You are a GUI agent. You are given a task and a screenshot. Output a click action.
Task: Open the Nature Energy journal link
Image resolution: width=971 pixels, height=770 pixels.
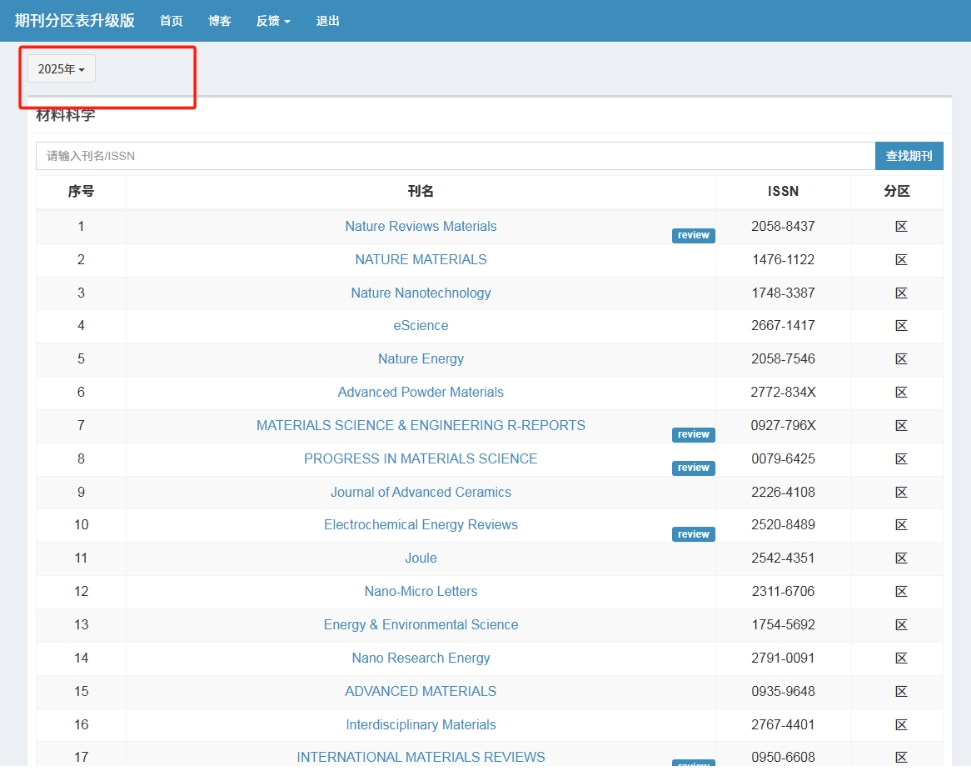(420, 359)
